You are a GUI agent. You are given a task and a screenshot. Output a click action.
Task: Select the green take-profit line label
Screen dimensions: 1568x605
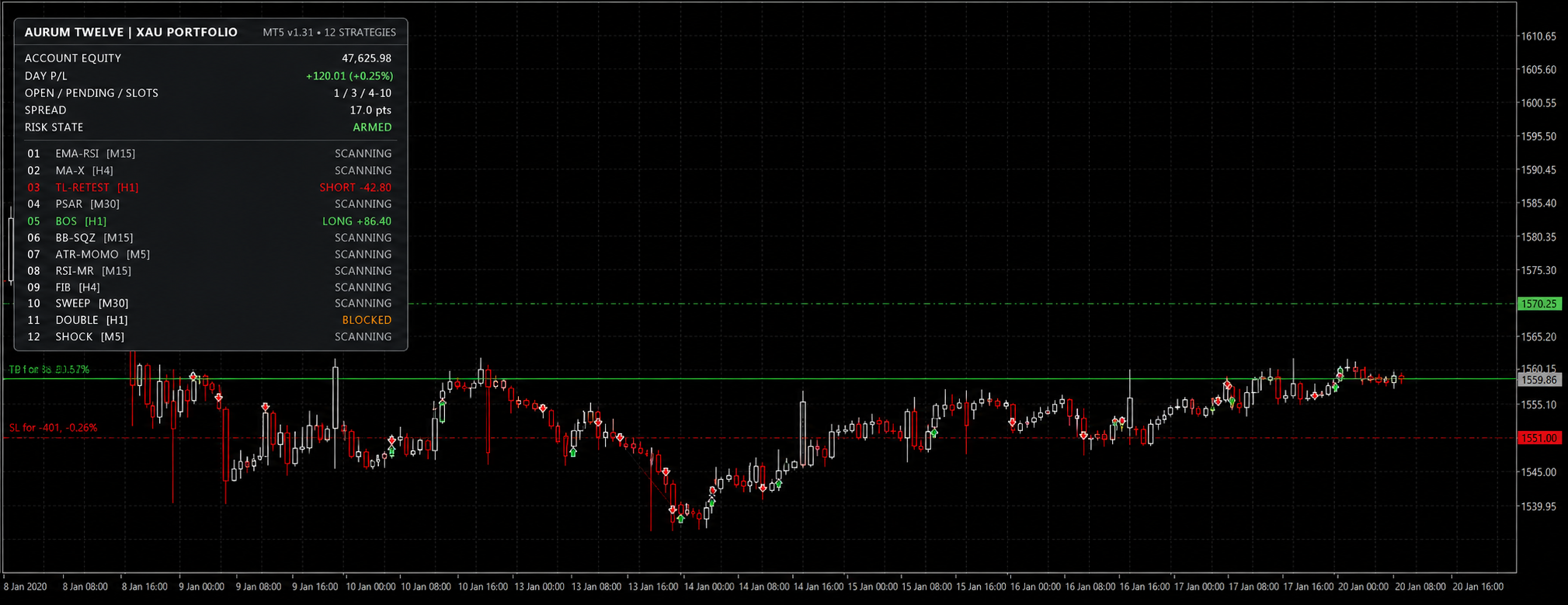tap(49, 370)
